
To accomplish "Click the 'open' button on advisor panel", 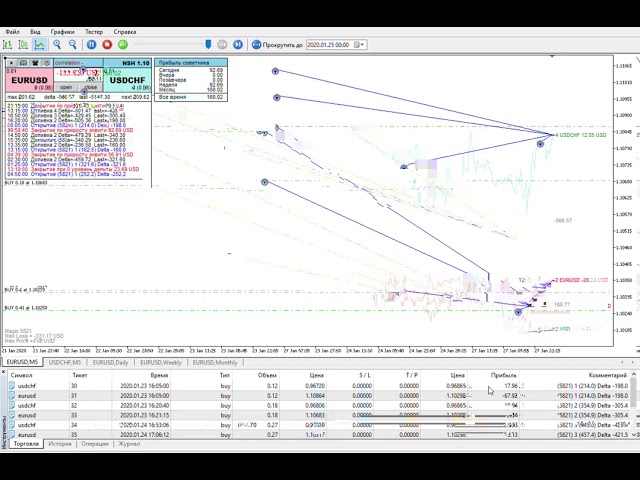I will pyautogui.click(x=66, y=87).
